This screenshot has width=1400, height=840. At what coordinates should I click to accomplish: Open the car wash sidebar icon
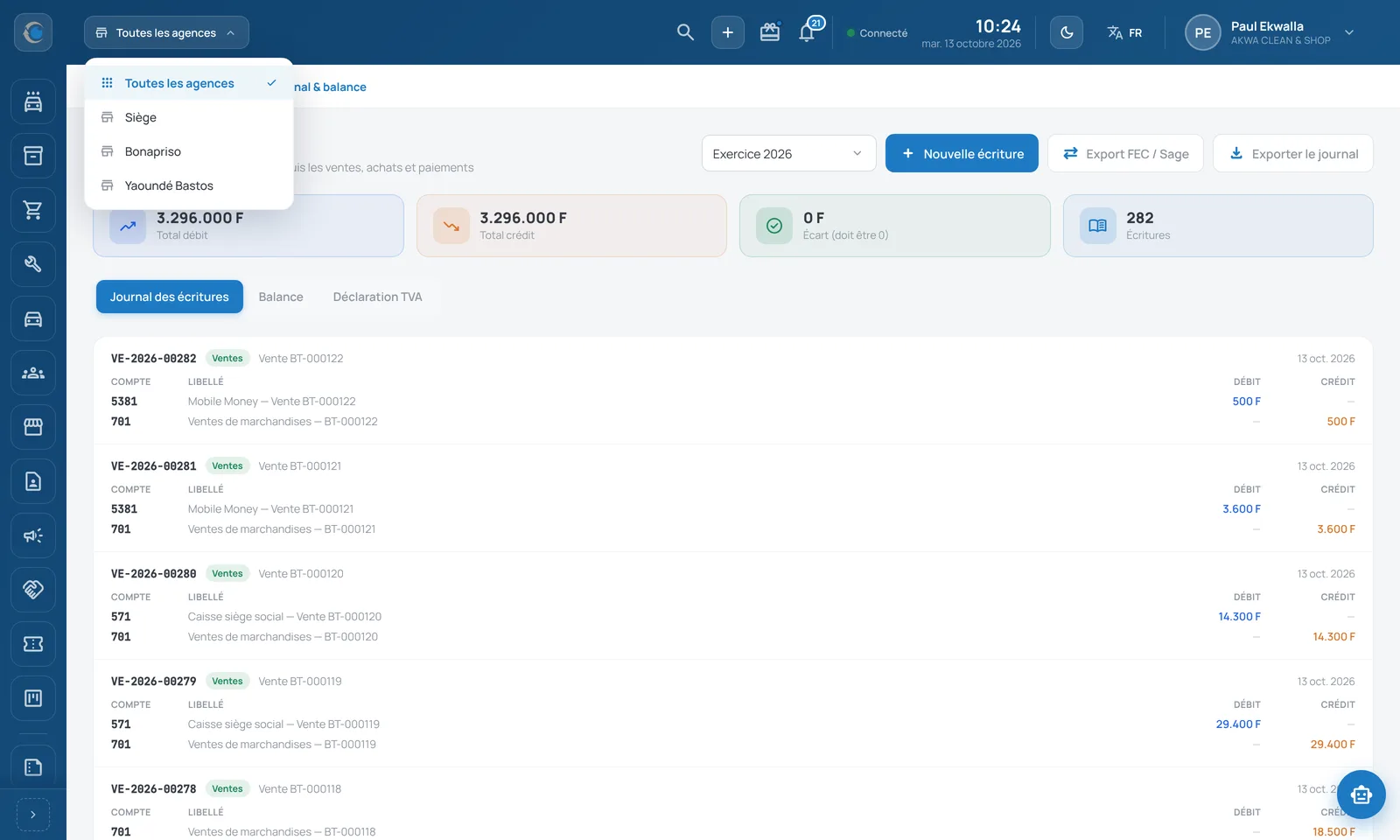[x=33, y=101]
